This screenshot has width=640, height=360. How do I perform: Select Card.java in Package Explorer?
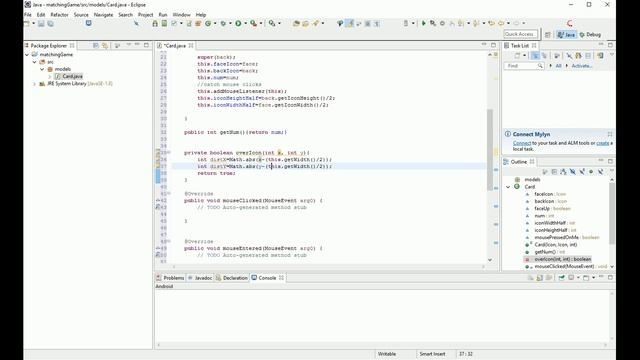[72, 76]
